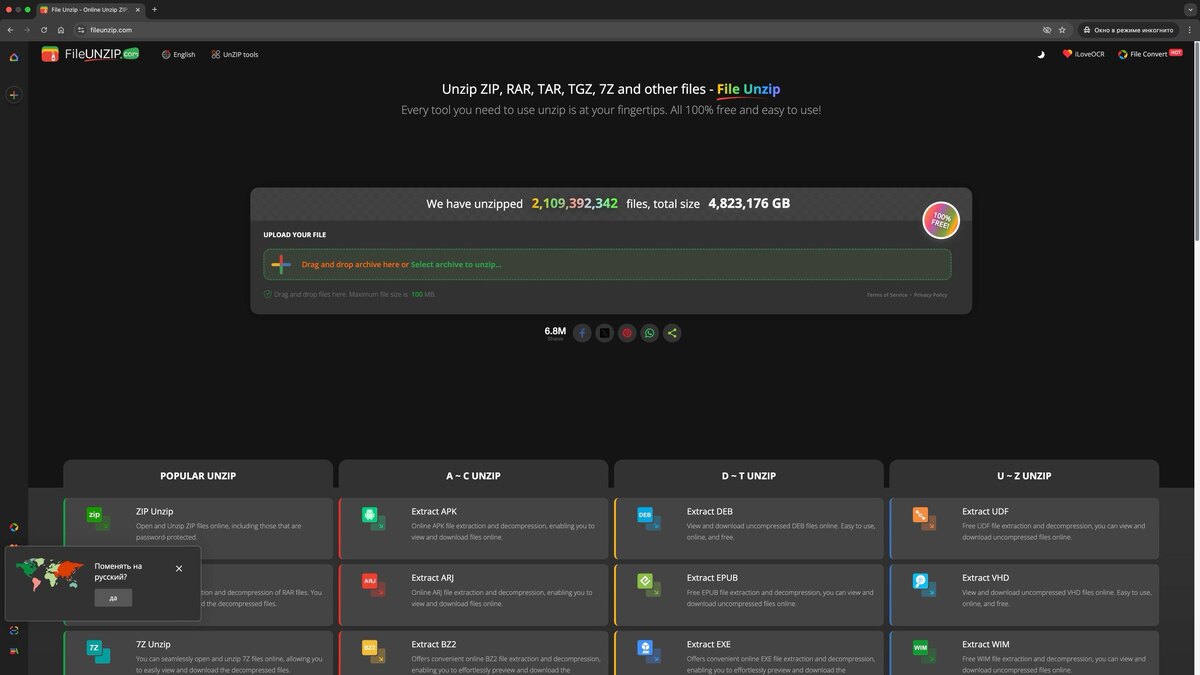Select the D ~ T UNZIP column header
This screenshot has width=1200, height=675.
point(749,476)
